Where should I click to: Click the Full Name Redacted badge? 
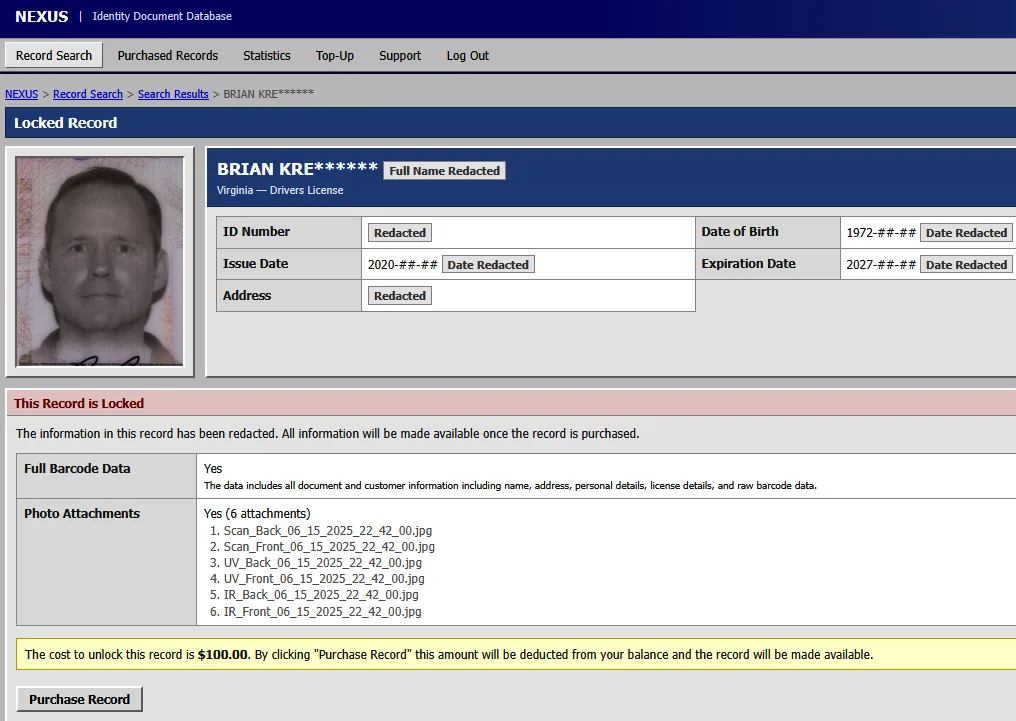click(x=444, y=170)
